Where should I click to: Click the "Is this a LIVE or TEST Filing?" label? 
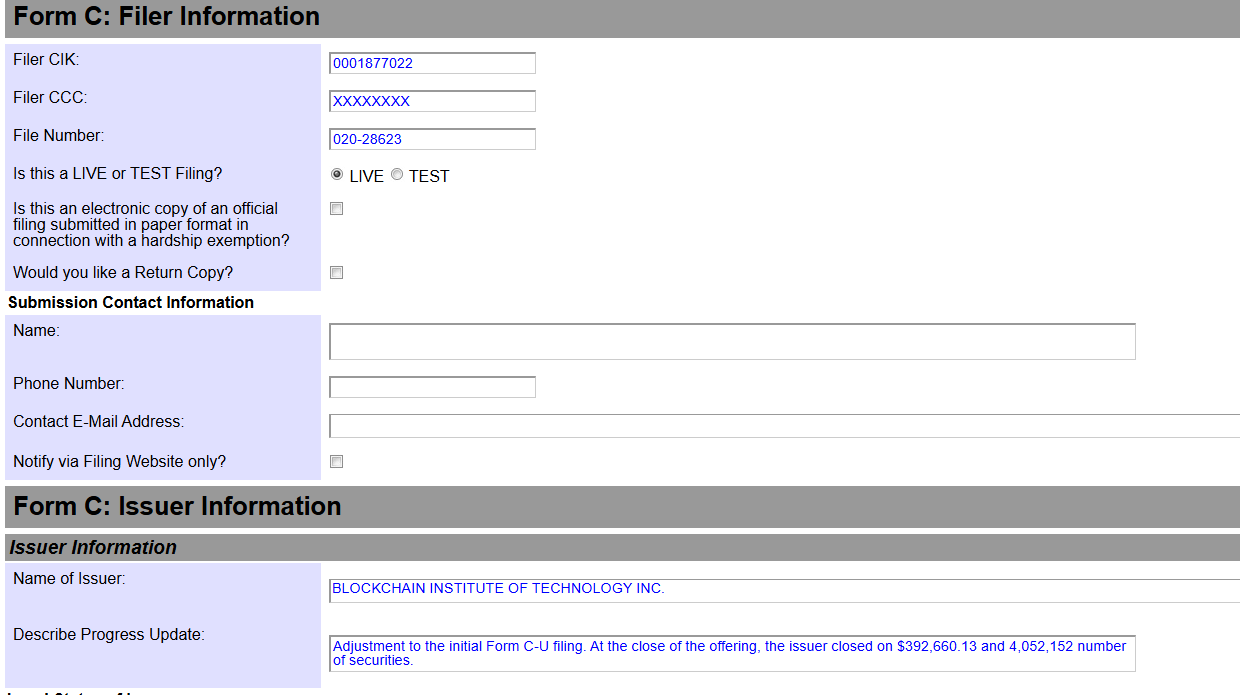(118, 174)
